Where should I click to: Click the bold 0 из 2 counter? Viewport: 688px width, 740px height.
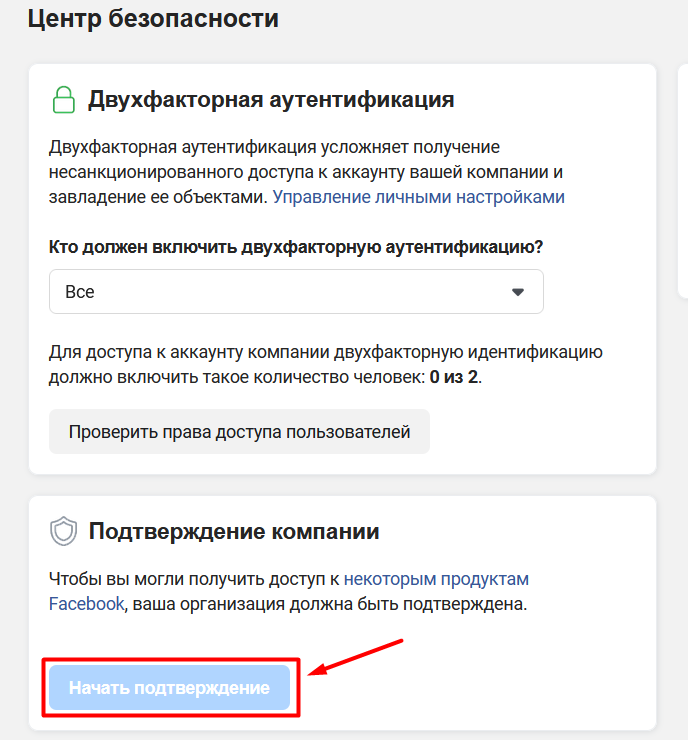tap(453, 377)
